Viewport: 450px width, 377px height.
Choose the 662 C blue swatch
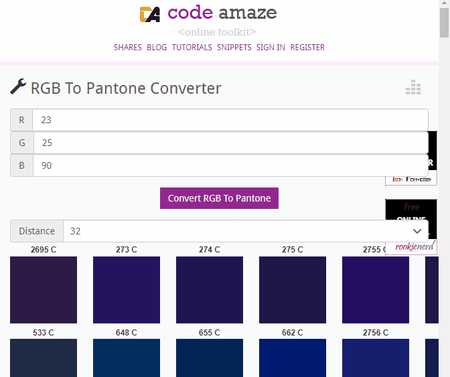coord(292,358)
